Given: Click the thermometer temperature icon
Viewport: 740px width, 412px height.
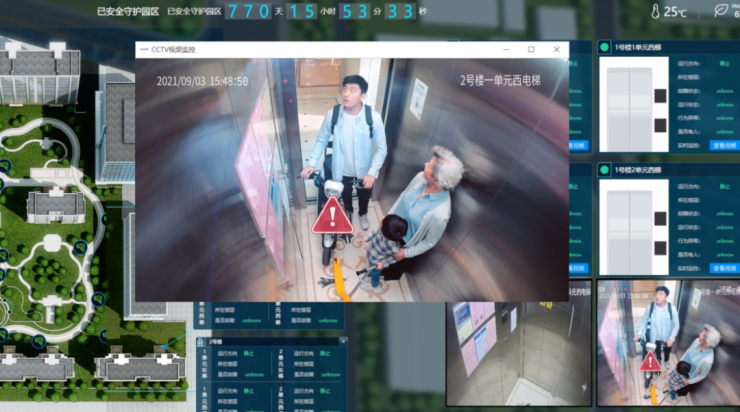Looking at the screenshot, I should [655, 11].
